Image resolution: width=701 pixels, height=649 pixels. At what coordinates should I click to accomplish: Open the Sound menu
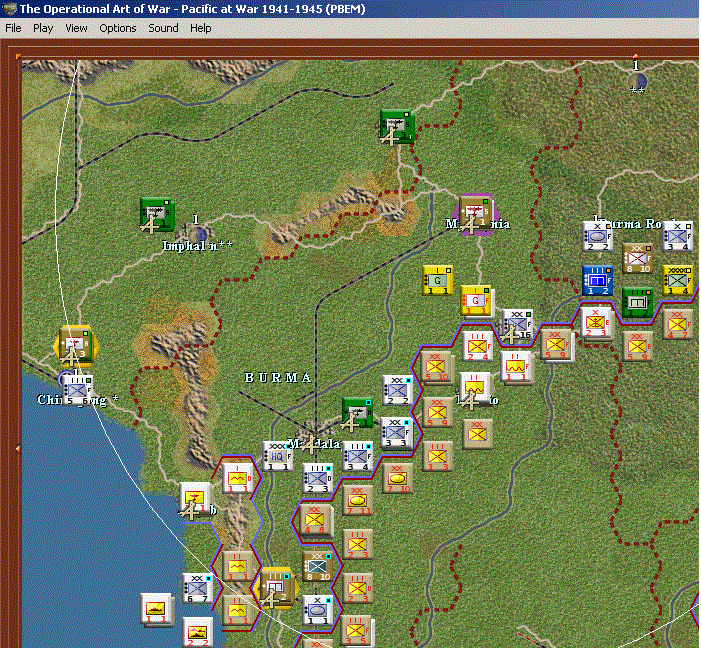pos(163,28)
